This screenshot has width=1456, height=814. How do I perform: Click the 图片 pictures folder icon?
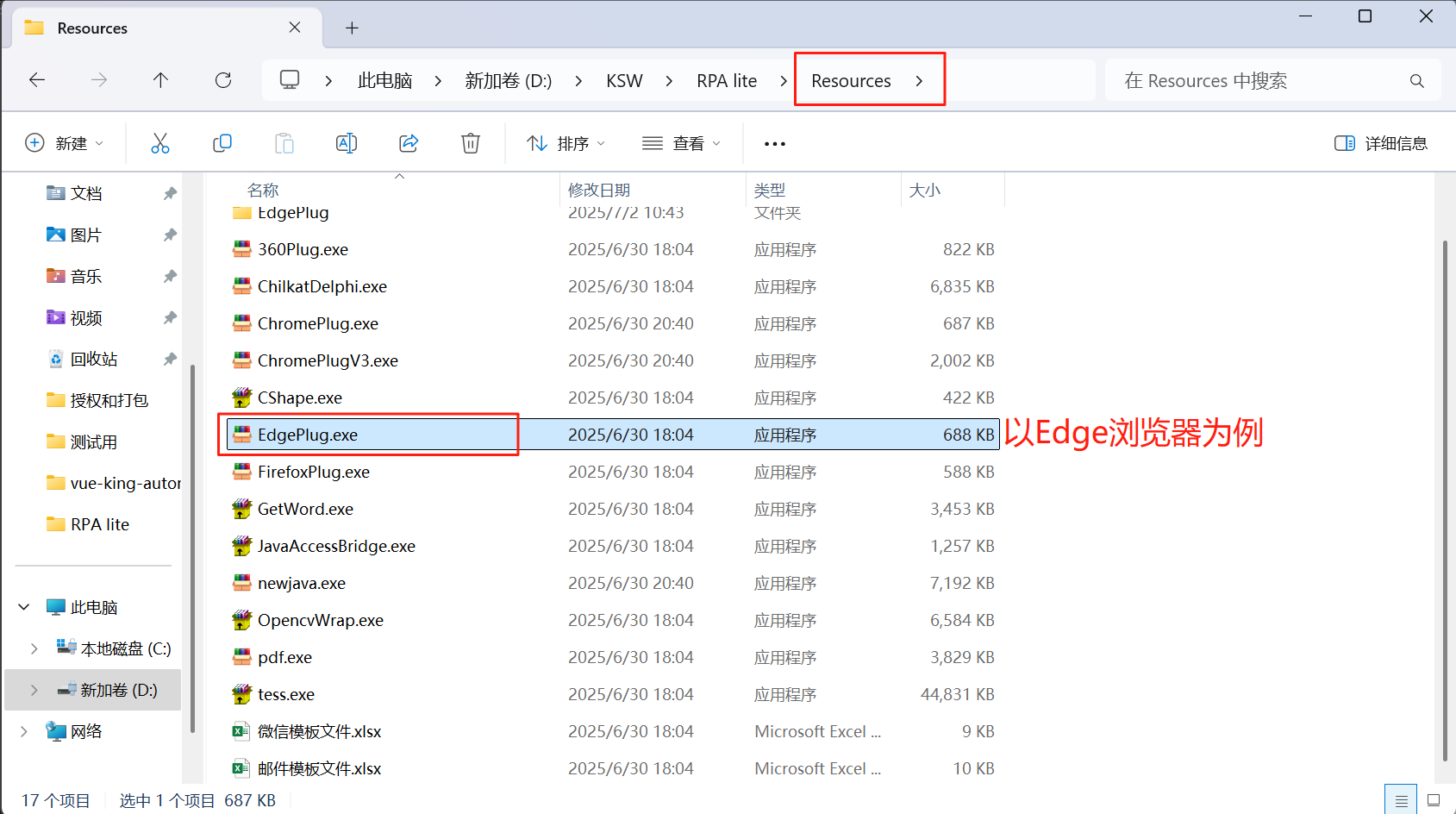[56, 235]
